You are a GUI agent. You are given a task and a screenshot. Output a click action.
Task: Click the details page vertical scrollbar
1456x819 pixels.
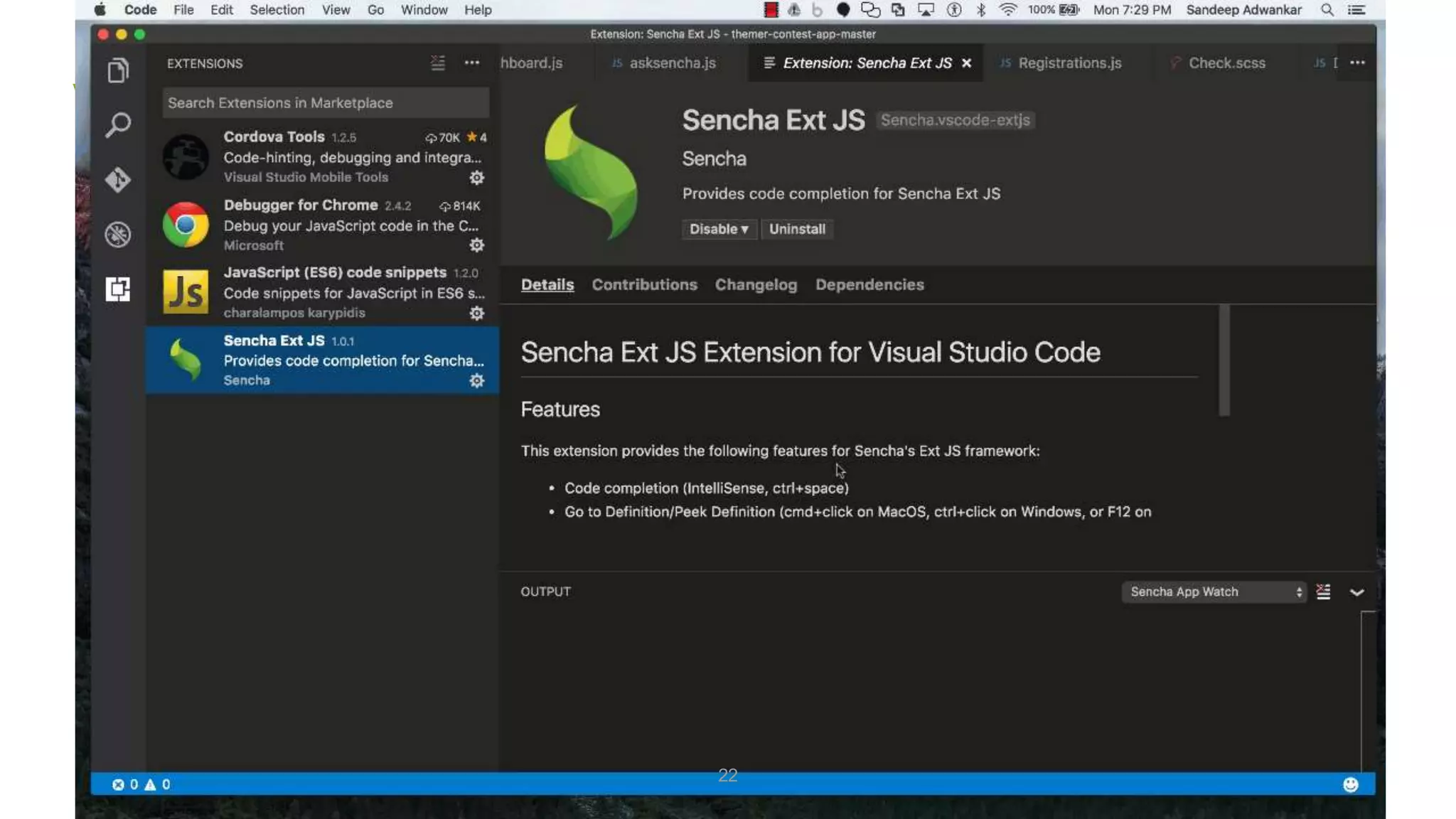[1224, 360]
